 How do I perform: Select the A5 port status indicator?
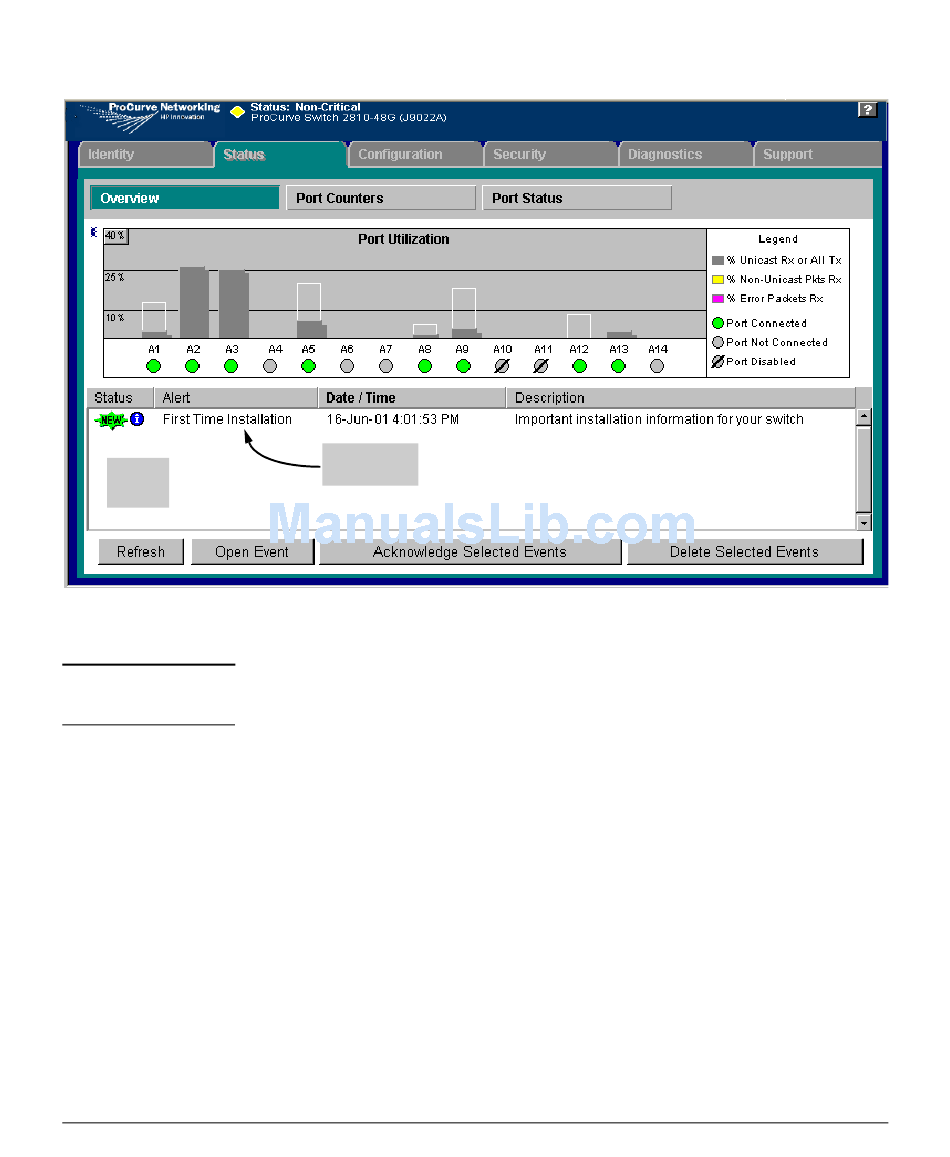(x=309, y=366)
